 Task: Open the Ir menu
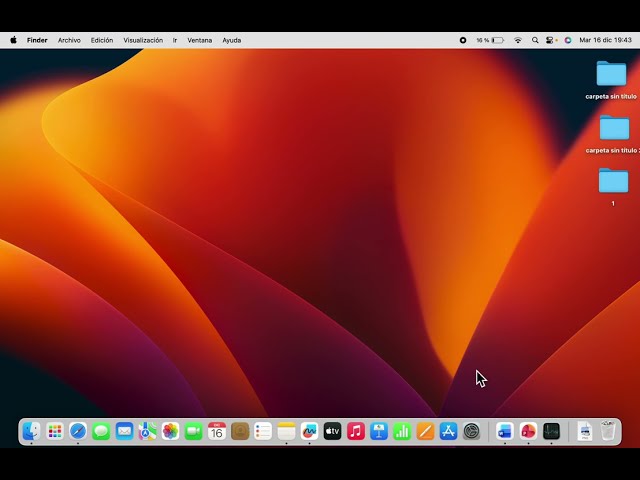pos(175,40)
